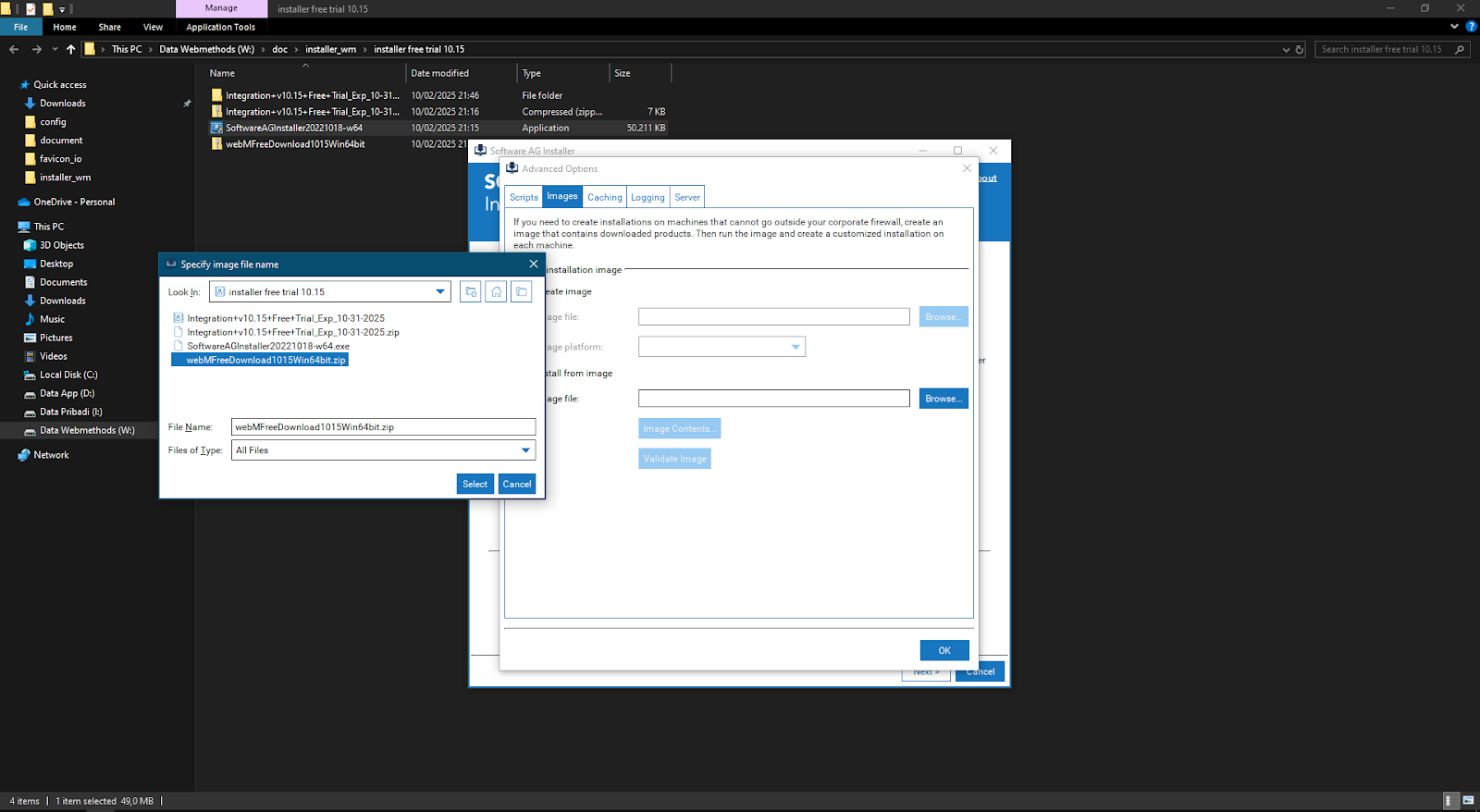Screen dimensions: 1480x812
Task: Open the File ribbon menu
Action: pos(20,27)
